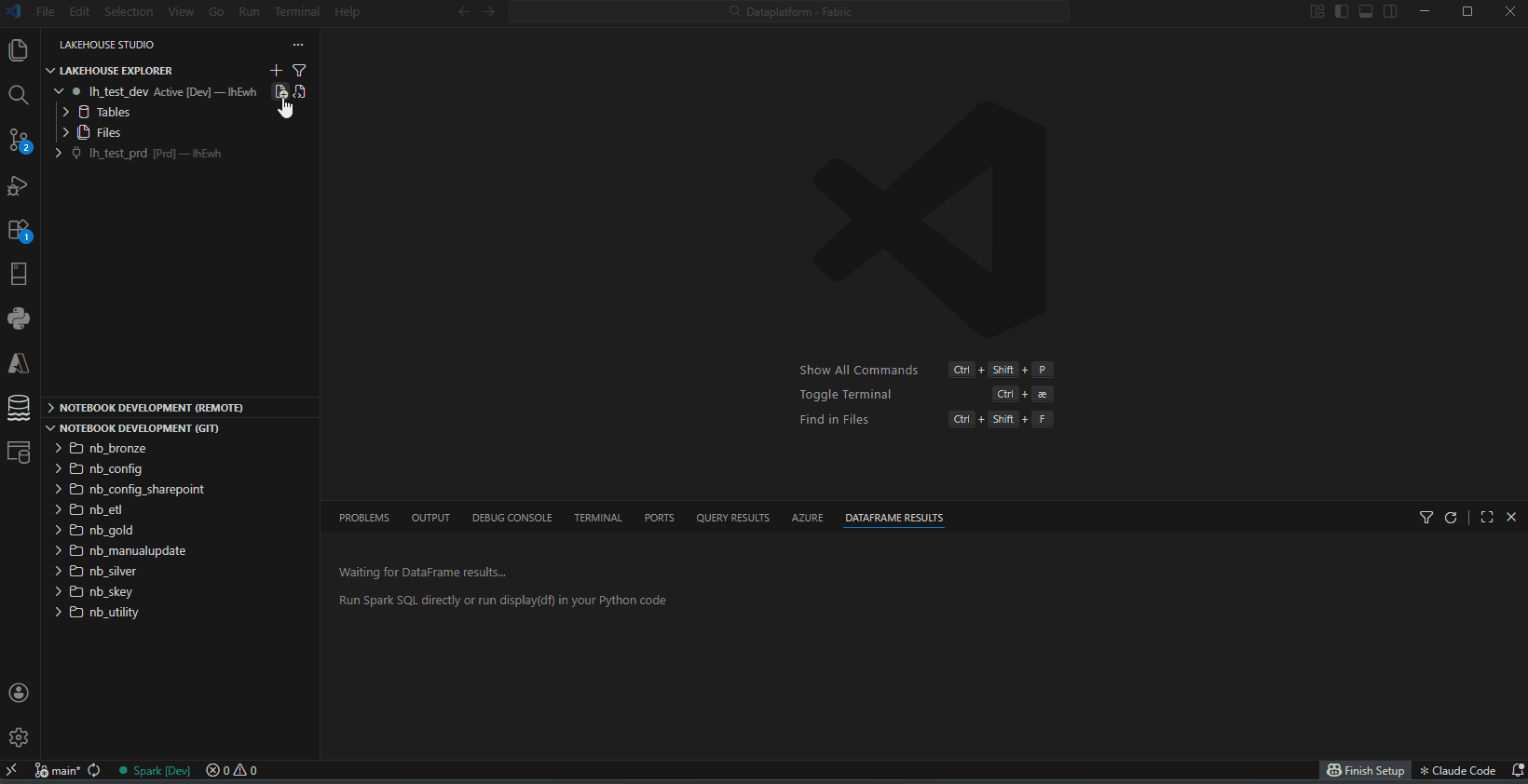Open the Azure activity bar icon

[x=19, y=363]
